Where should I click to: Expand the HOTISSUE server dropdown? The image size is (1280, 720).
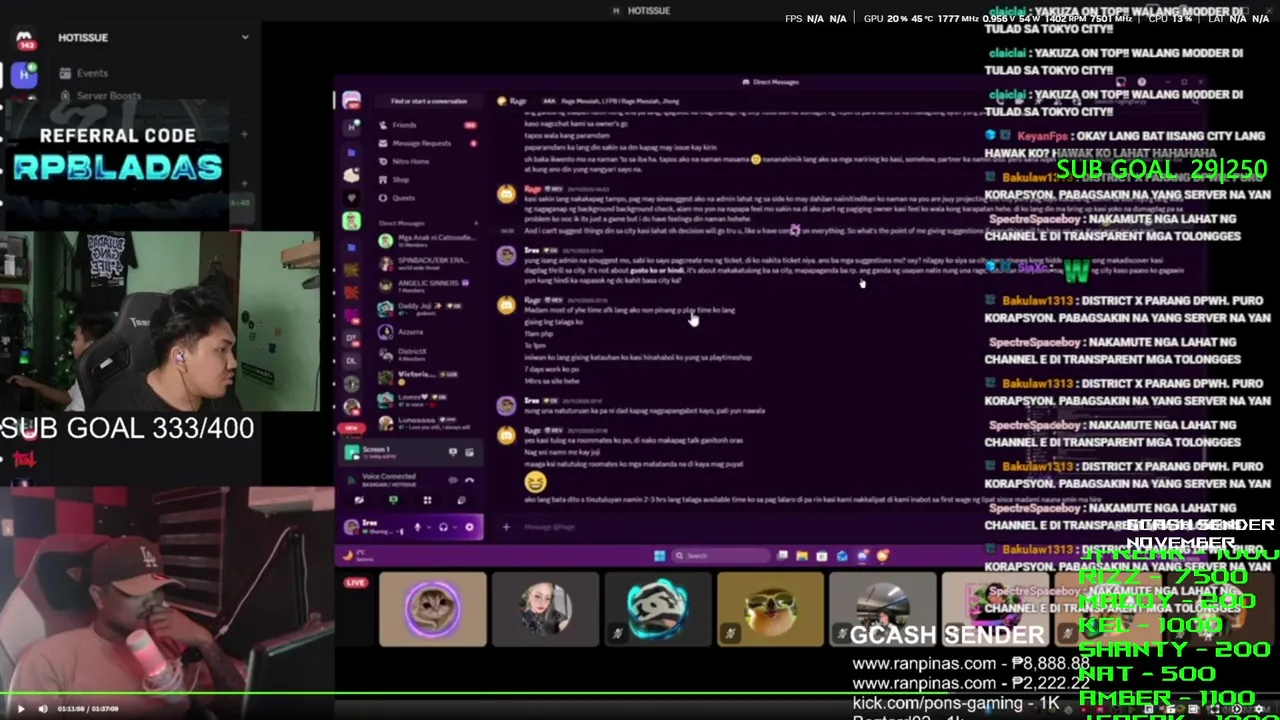click(x=244, y=38)
